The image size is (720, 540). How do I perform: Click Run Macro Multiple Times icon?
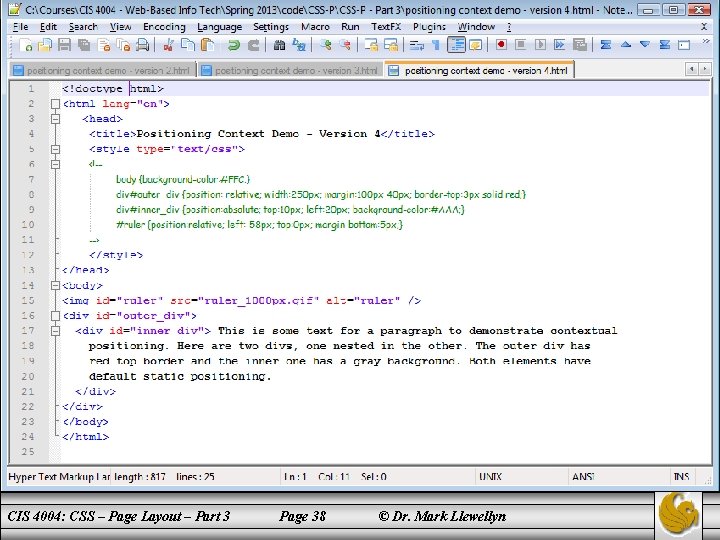tap(560, 45)
